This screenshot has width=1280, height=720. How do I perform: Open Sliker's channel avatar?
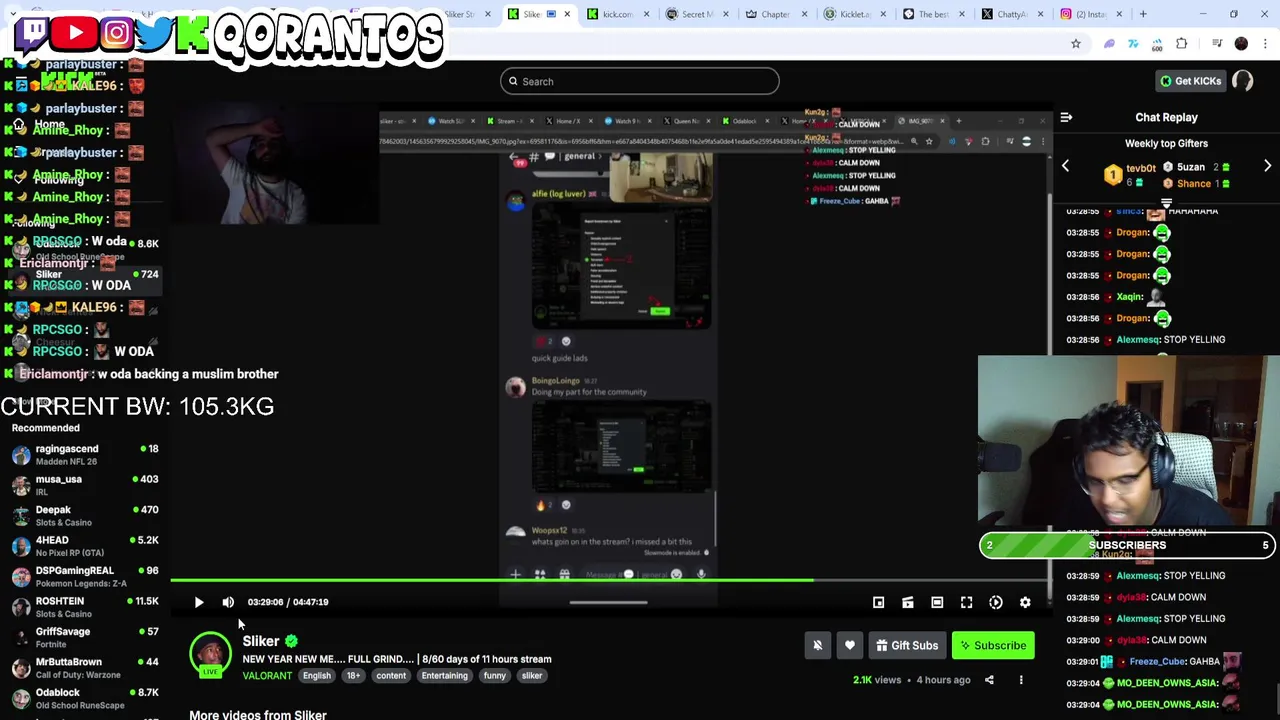click(210, 654)
